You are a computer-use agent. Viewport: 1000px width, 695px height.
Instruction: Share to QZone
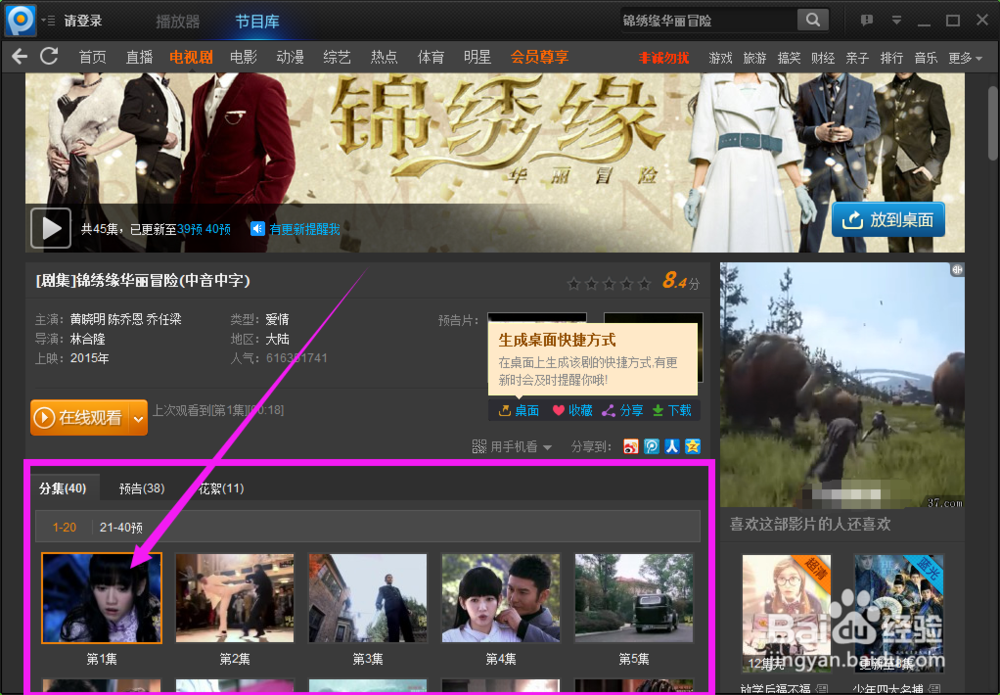coord(691,445)
